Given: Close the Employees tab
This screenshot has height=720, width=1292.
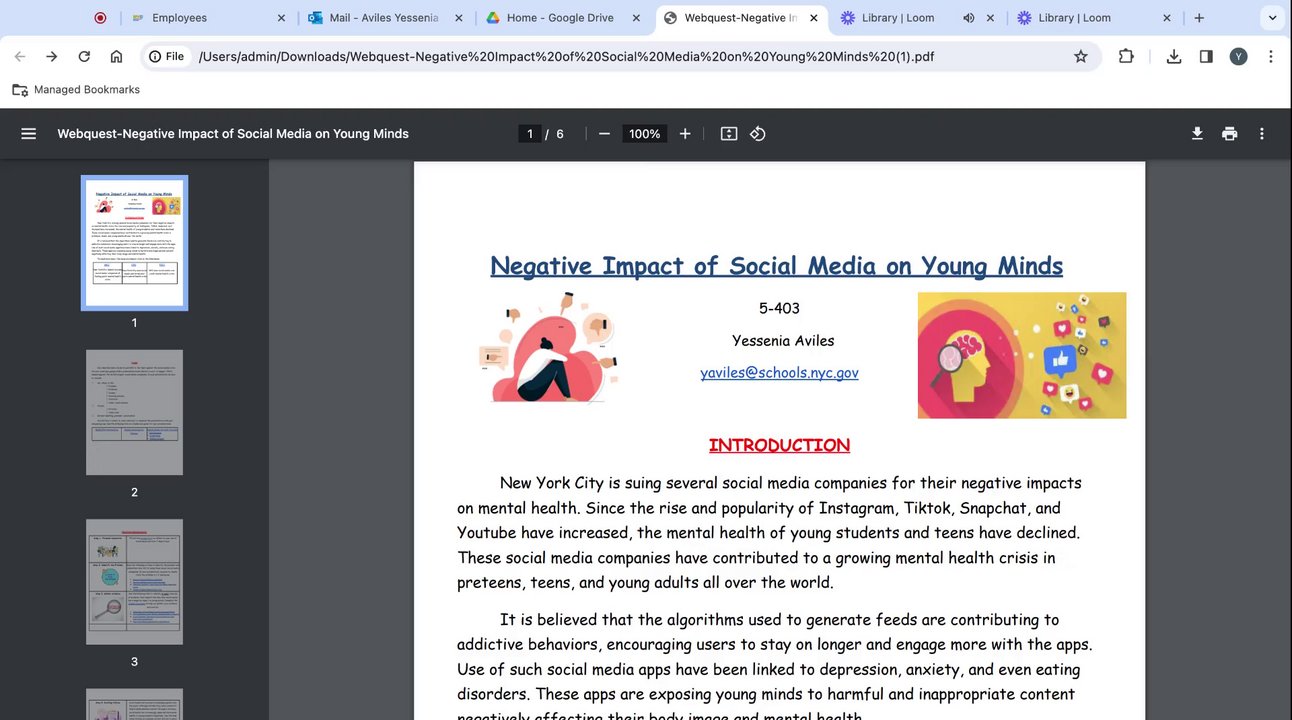Looking at the screenshot, I should click(x=281, y=18).
